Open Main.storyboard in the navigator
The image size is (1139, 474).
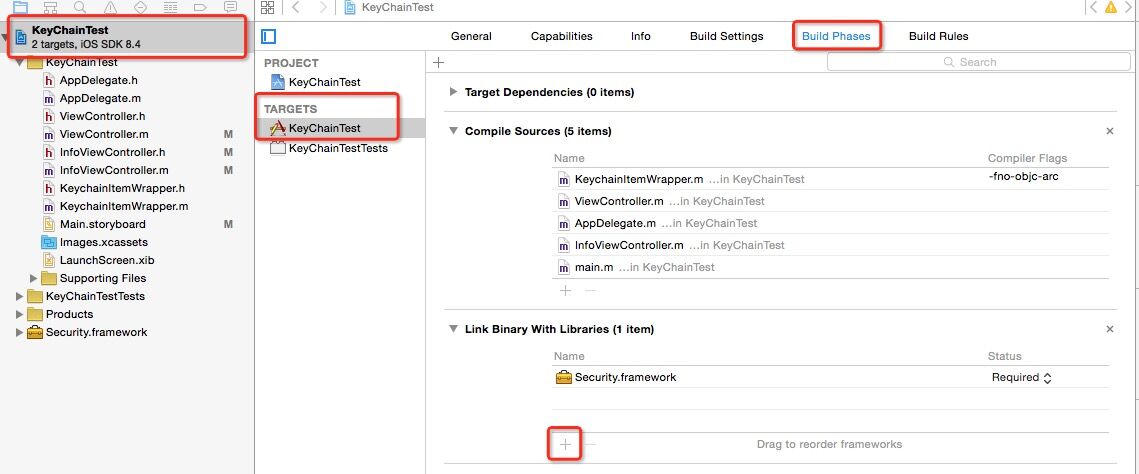coord(102,224)
